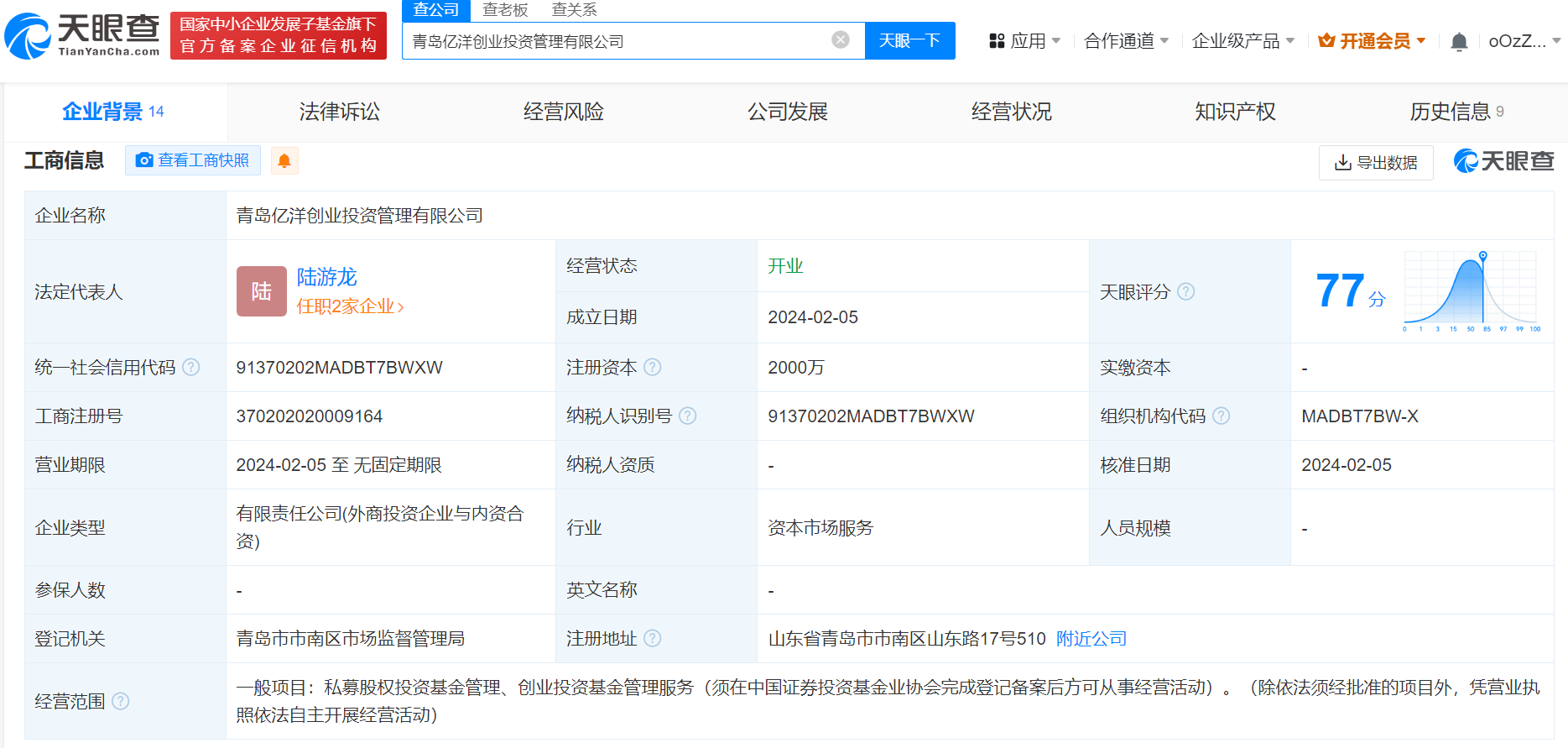This screenshot has height=748, width=1568.
Task: Clear the search box with the X icon
Action: 840,40
